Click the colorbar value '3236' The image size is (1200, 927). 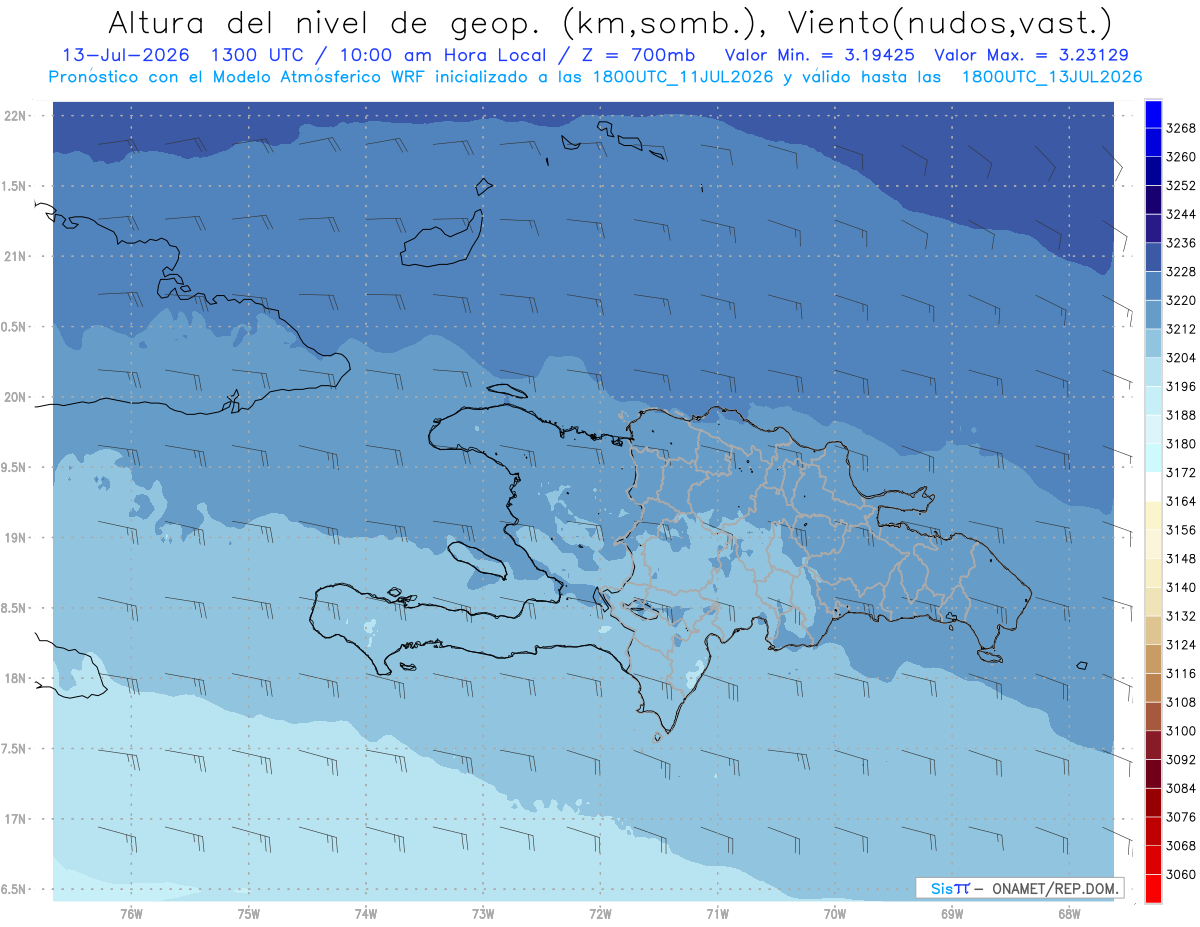tap(1181, 243)
